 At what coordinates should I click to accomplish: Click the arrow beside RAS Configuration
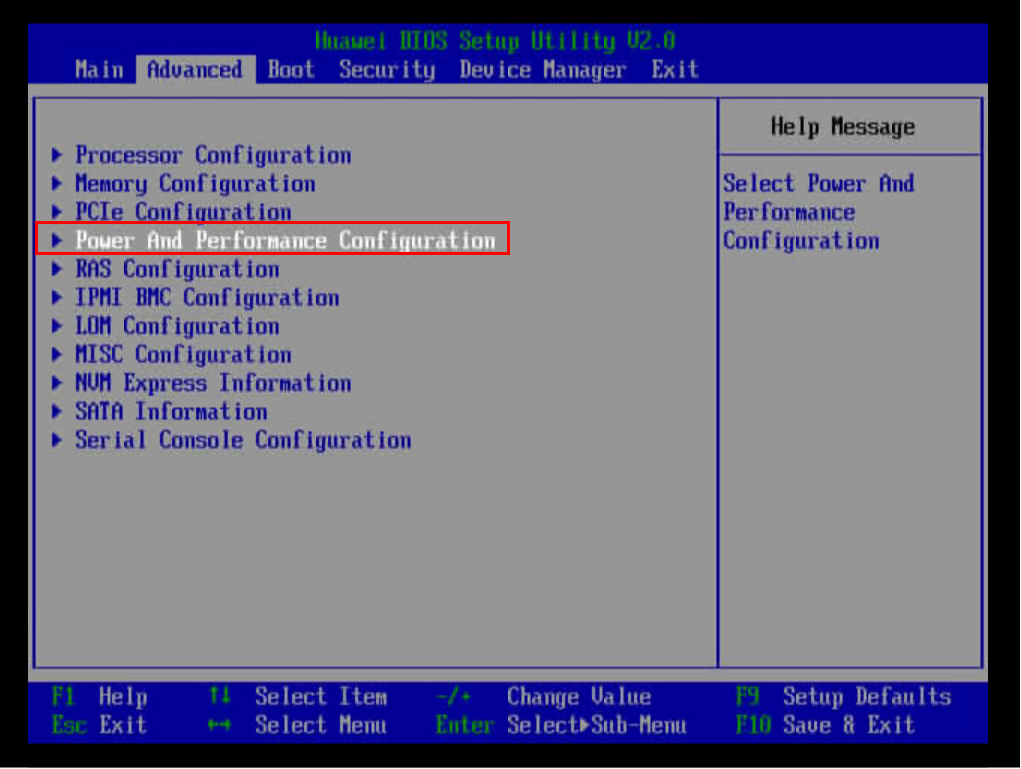click(57, 269)
